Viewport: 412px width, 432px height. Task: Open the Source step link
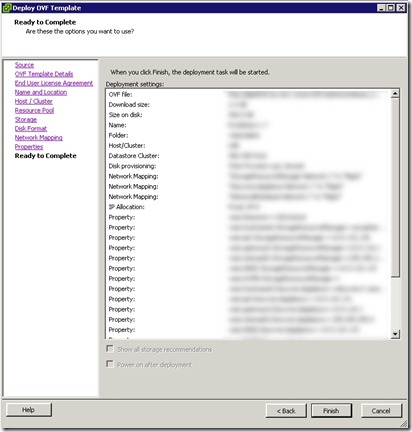pyautogui.click(x=24, y=65)
